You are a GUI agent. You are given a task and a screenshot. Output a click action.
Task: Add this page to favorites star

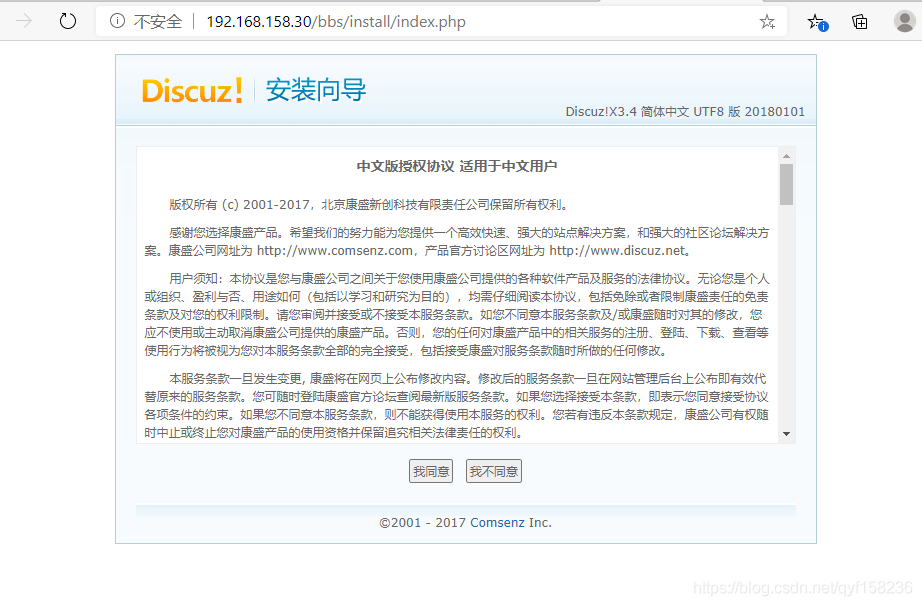(767, 22)
